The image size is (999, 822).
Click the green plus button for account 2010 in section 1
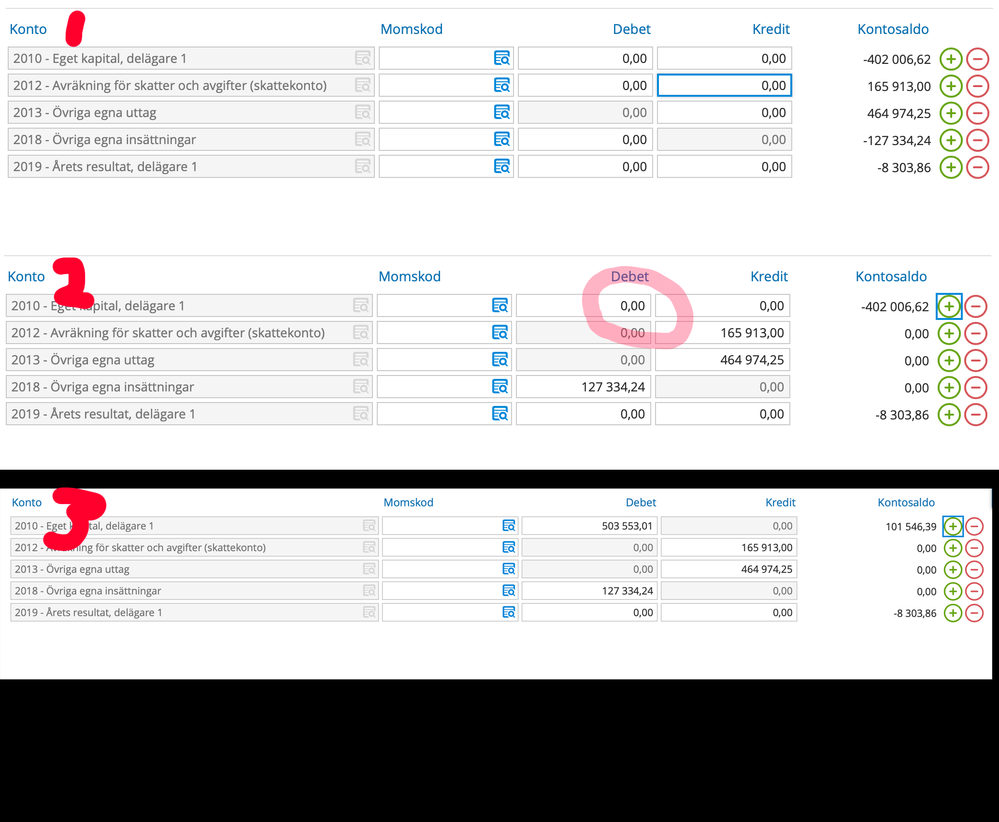[x=950, y=59]
